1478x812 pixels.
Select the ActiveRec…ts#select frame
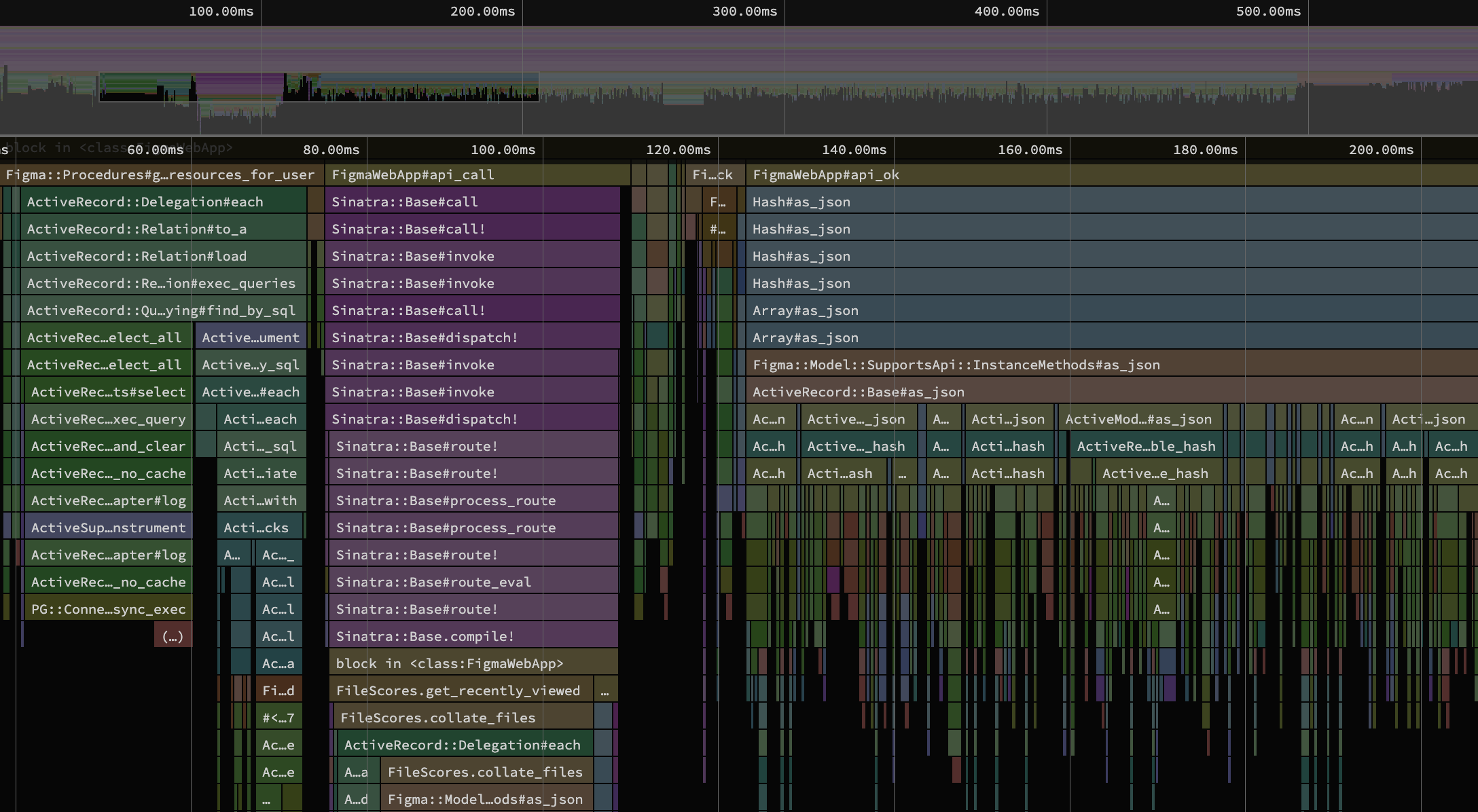pyautogui.click(x=109, y=392)
